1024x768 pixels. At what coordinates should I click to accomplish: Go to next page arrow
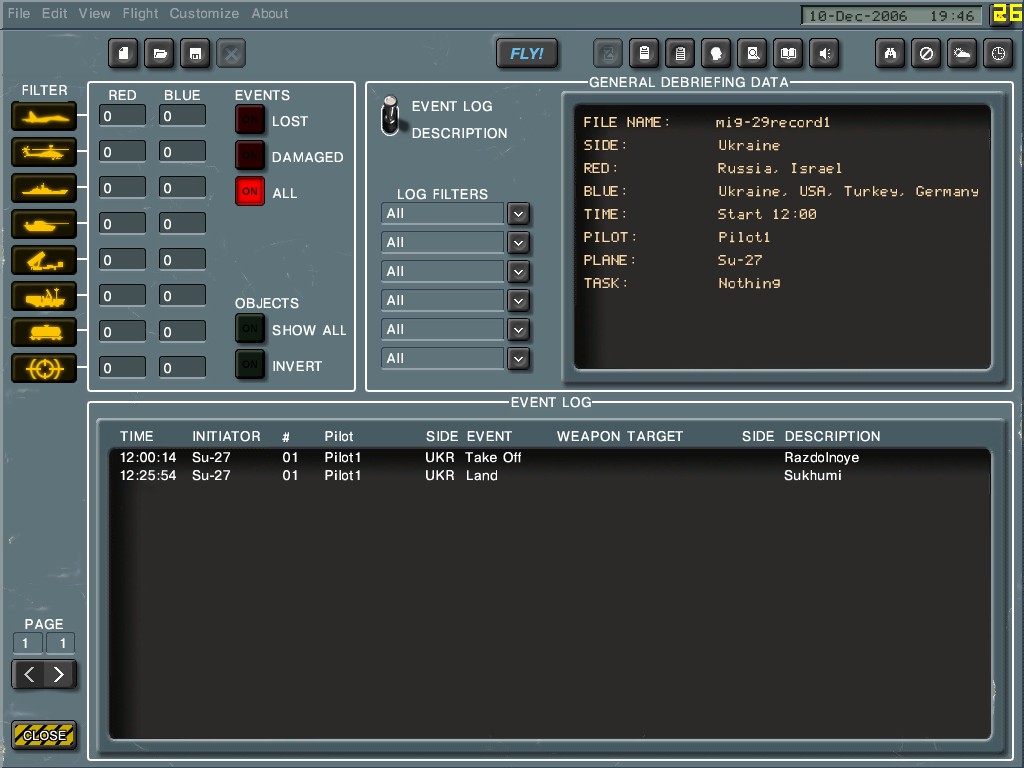[x=59, y=674]
